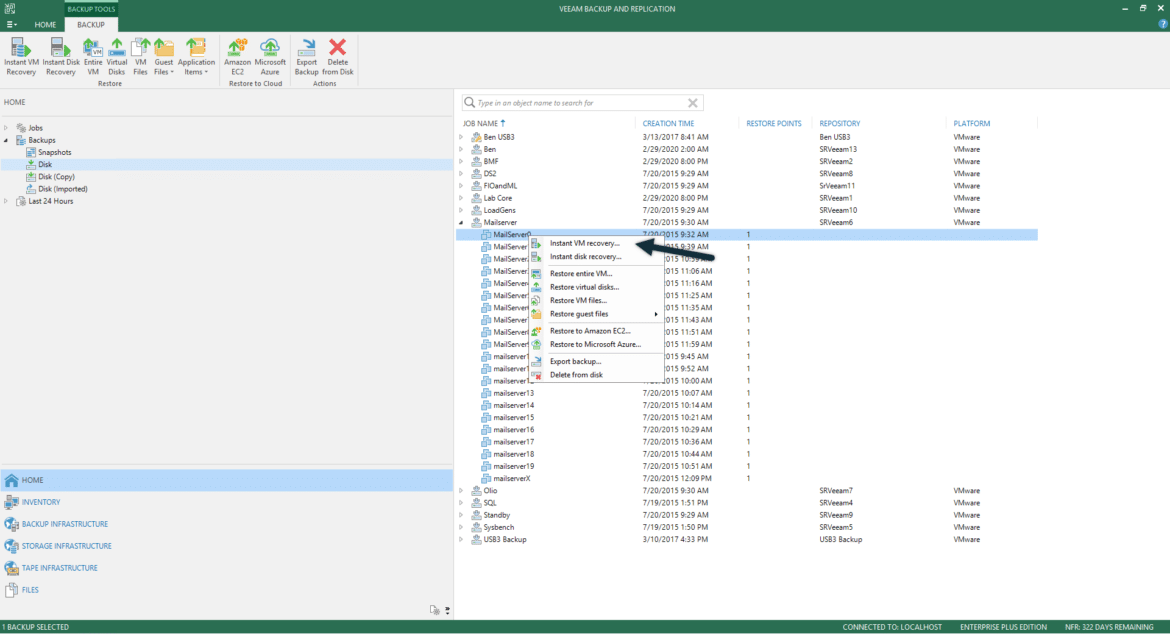
Task: Select the VM Files ribbon icon
Action: pyautogui.click(x=140, y=57)
